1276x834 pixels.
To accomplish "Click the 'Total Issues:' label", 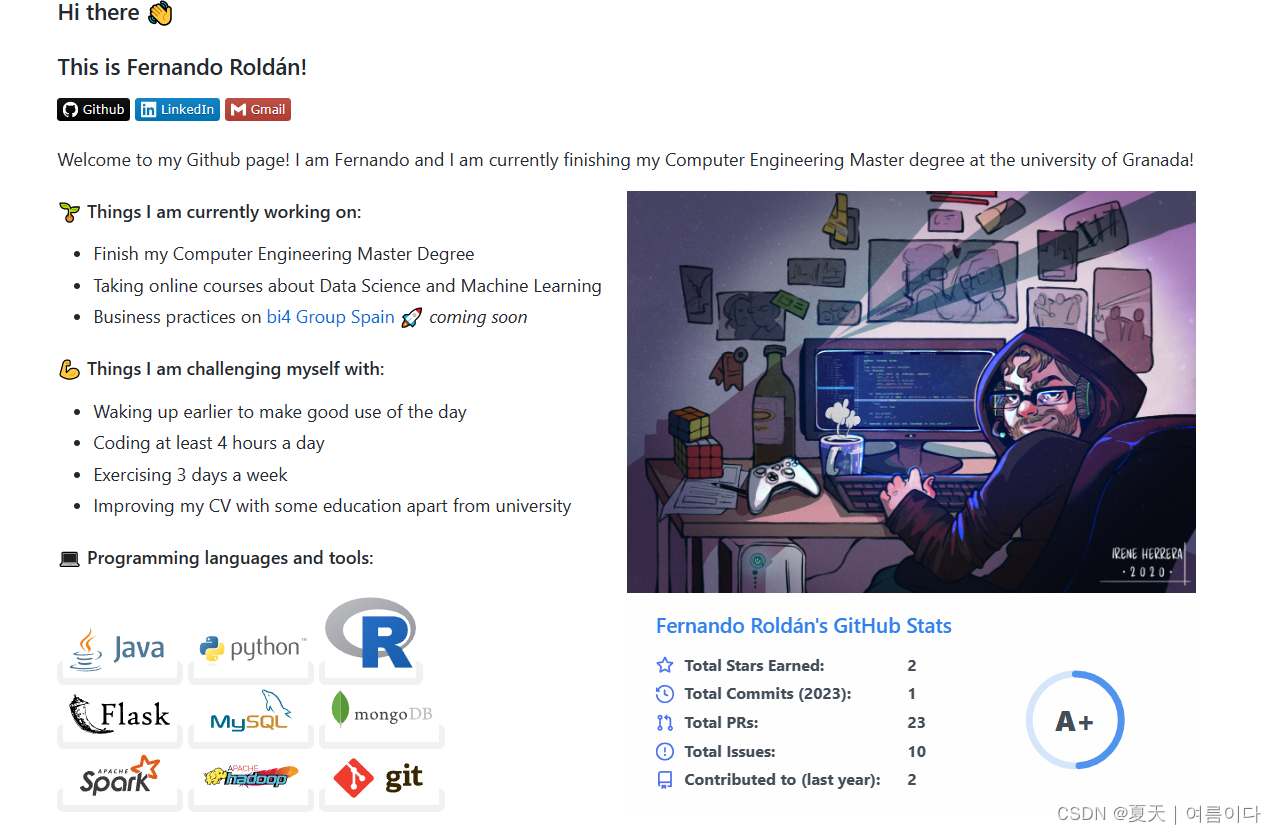I will [x=730, y=752].
